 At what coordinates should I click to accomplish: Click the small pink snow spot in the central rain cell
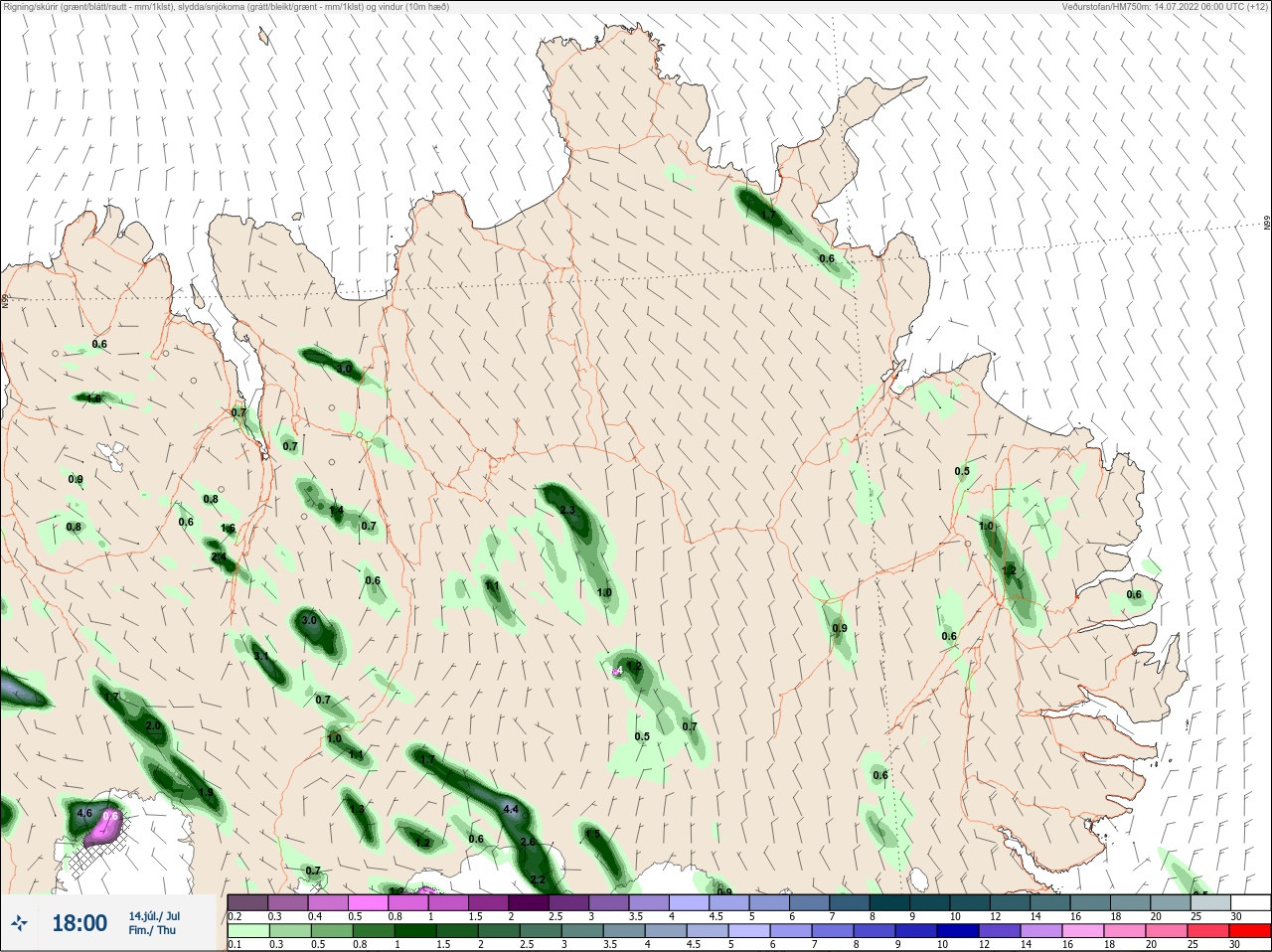pos(617,673)
